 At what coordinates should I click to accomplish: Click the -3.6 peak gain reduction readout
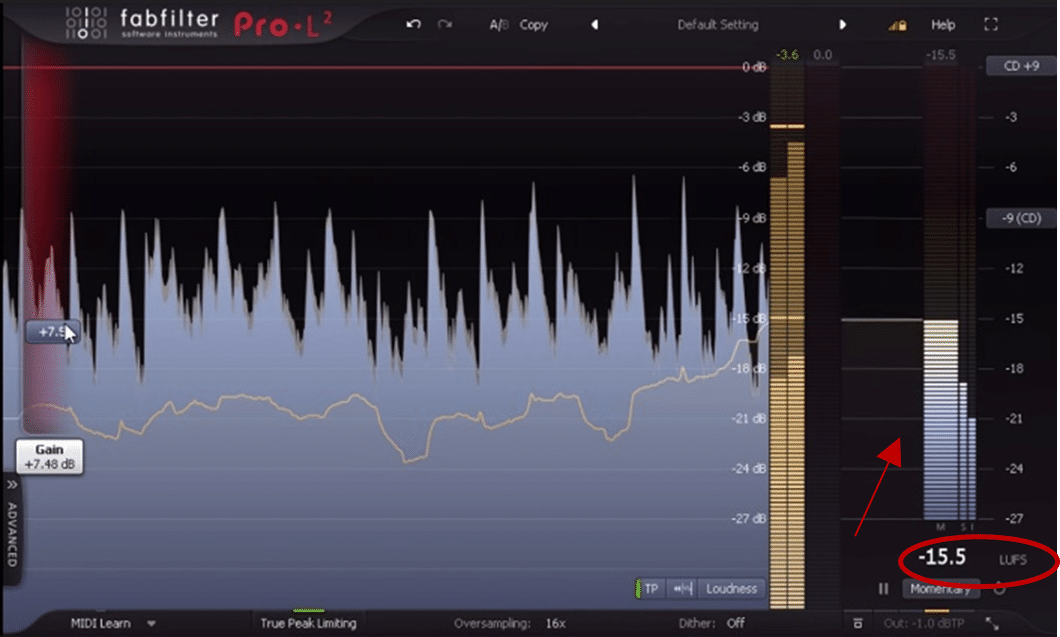coord(787,55)
